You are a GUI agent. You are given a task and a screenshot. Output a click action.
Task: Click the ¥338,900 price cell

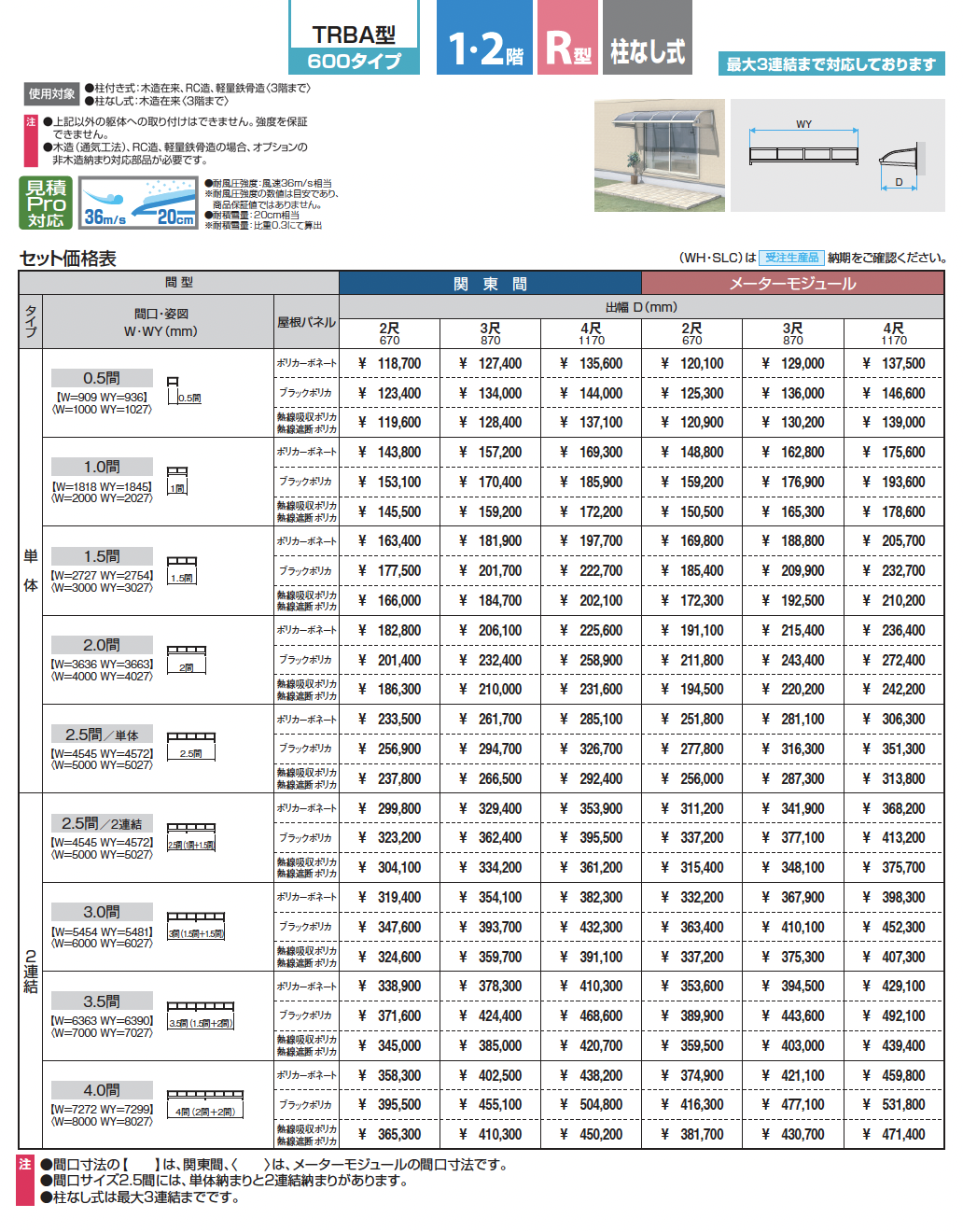click(390, 986)
